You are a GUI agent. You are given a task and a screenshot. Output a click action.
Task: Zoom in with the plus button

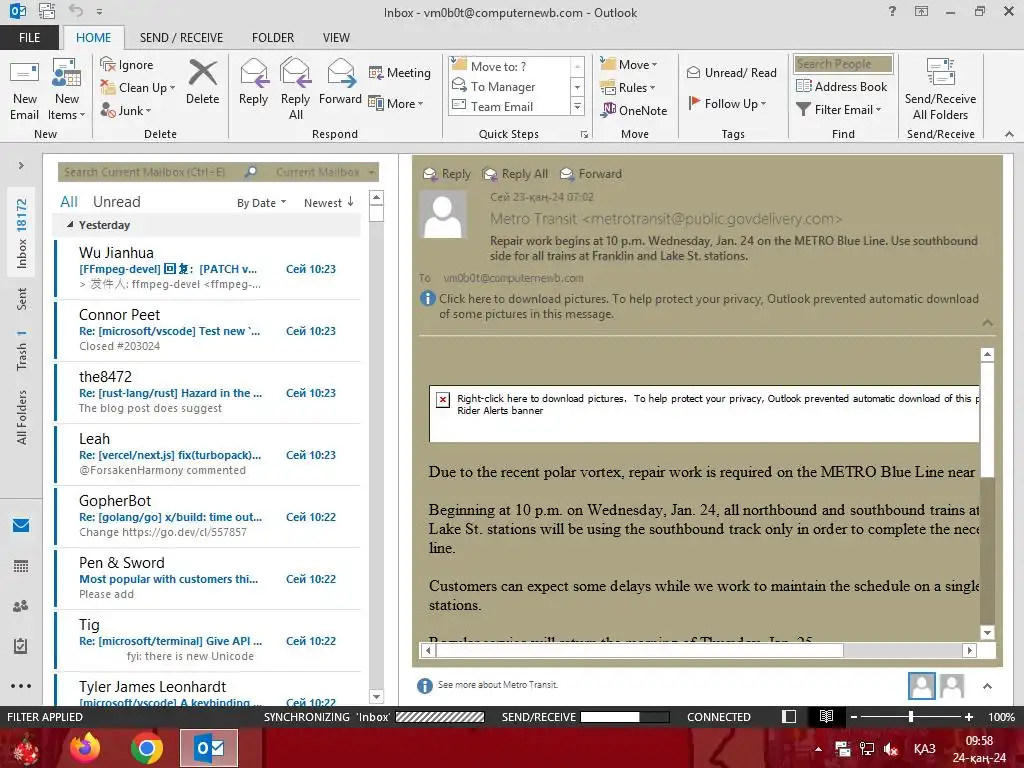point(969,716)
